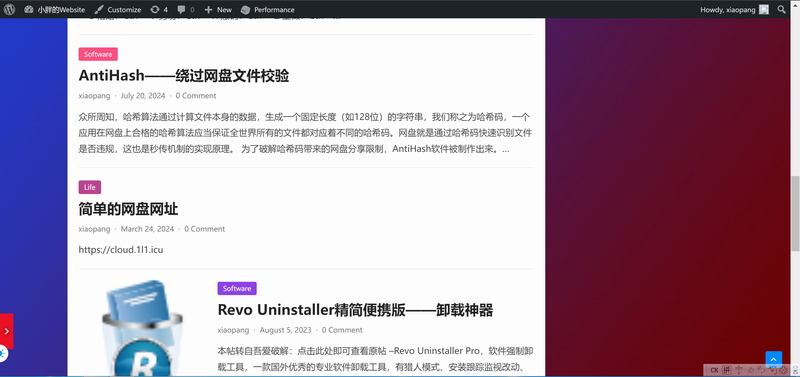Open 0 Comment link of Revo Uninstaller post

point(342,330)
